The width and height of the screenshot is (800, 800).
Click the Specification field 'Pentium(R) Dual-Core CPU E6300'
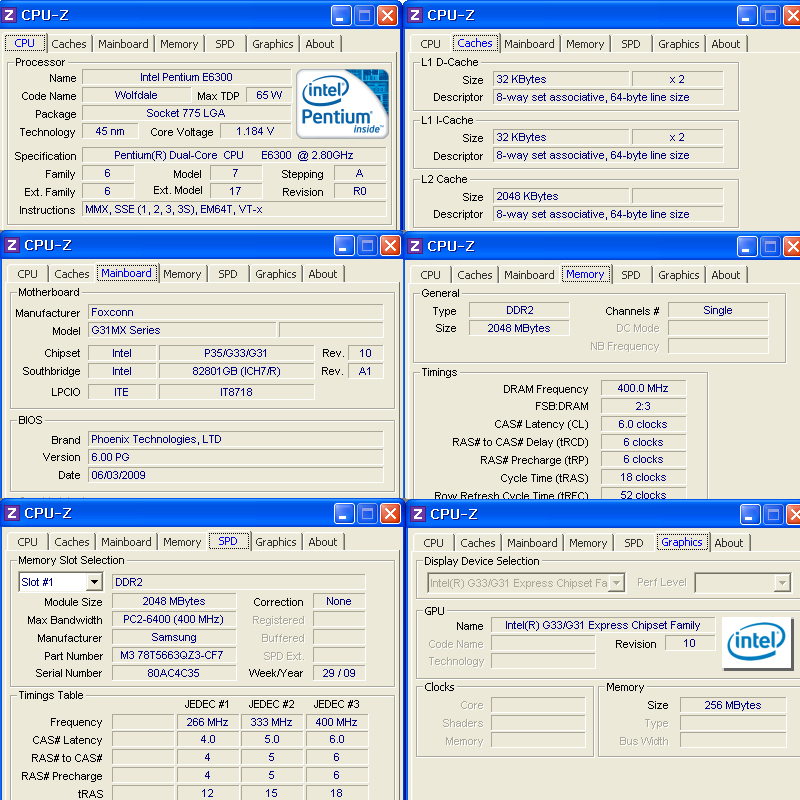click(234, 155)
